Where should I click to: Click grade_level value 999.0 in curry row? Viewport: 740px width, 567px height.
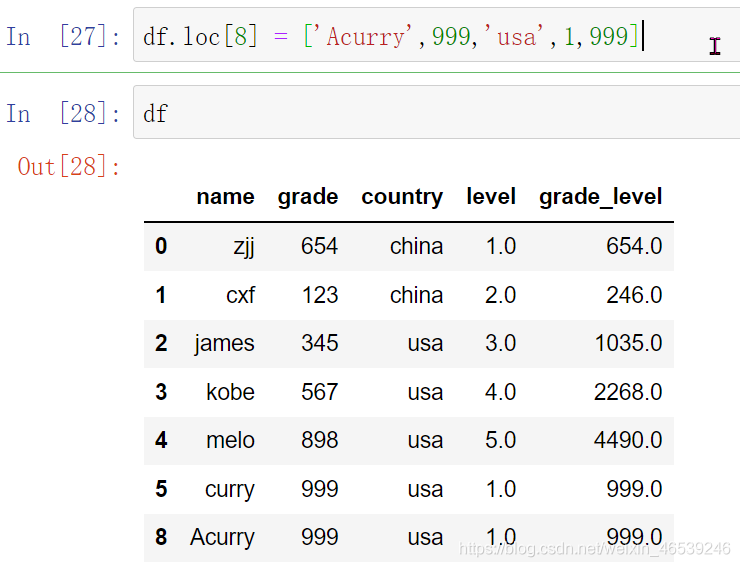click(x=634, y=489)
